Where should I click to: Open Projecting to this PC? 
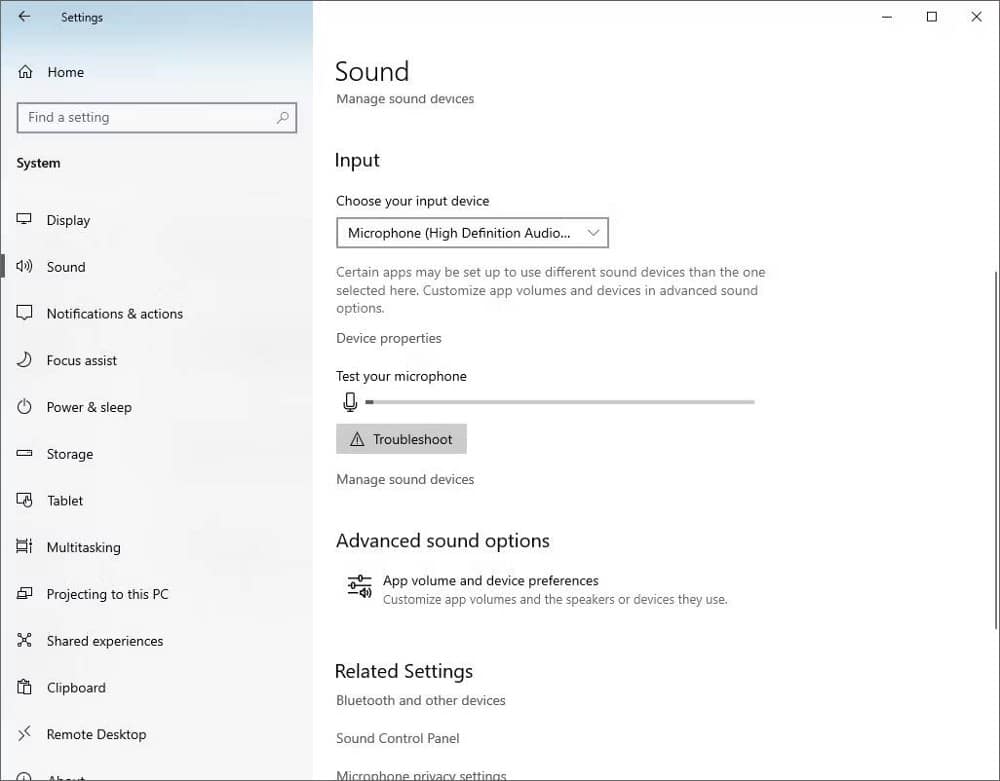tap(107, 594)
